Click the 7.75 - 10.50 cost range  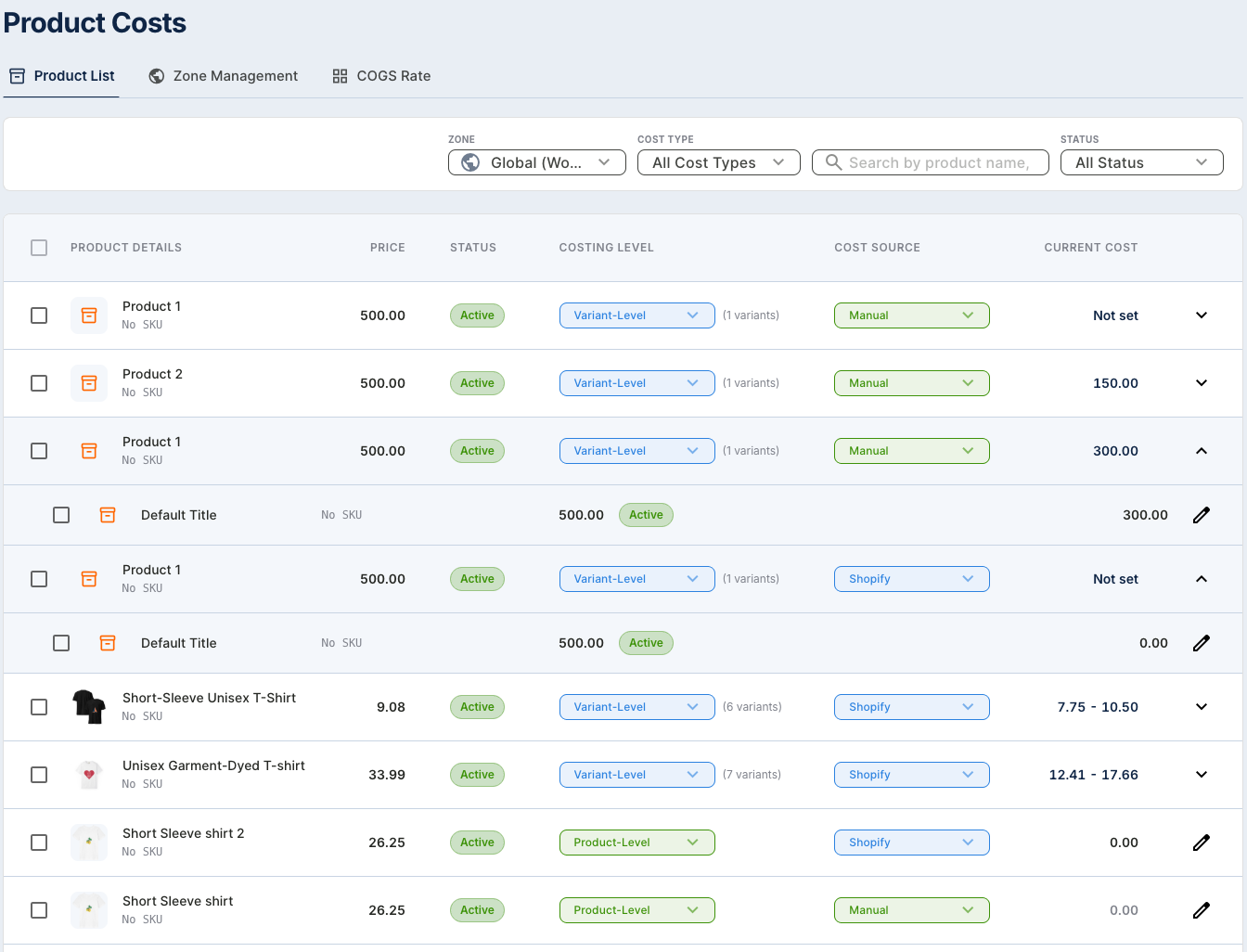pyautogui.click(x=1098, y=707)
